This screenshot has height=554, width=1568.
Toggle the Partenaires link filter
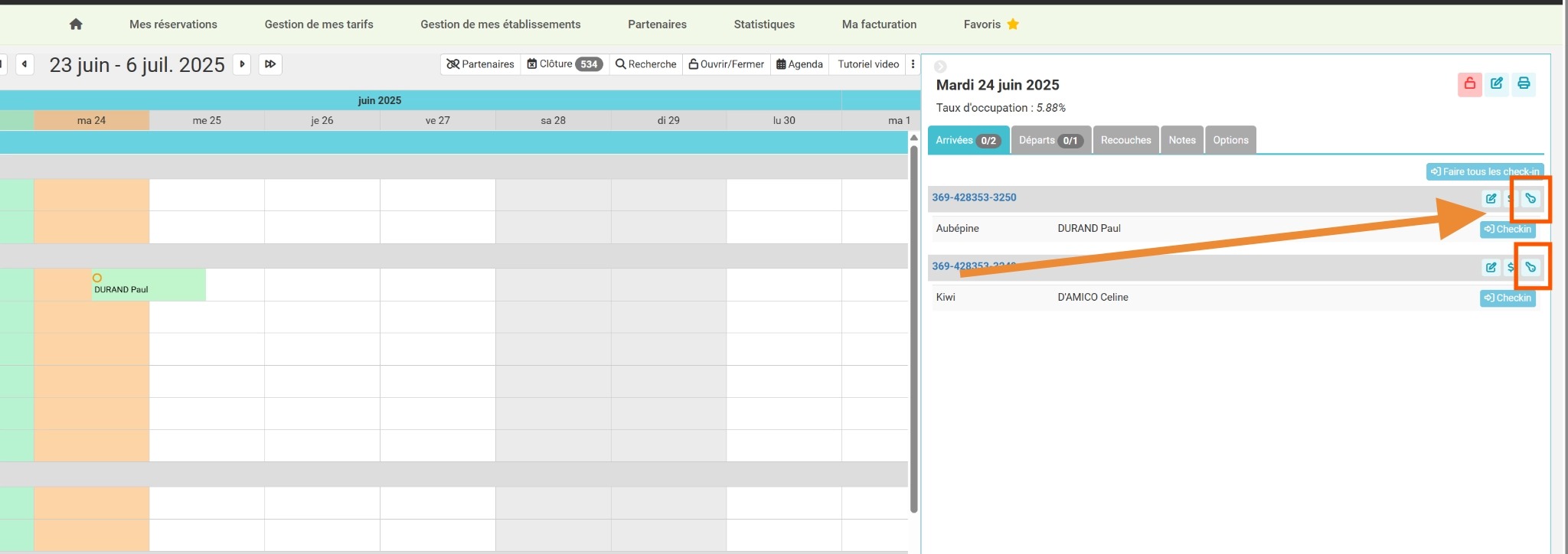(x=480, y=64)
